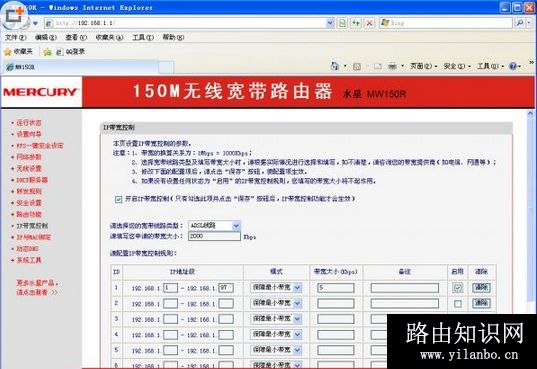Viewport: 537px width, 369px height.
Task: Open the new blank tab button
Action: (x=166, y=67)
